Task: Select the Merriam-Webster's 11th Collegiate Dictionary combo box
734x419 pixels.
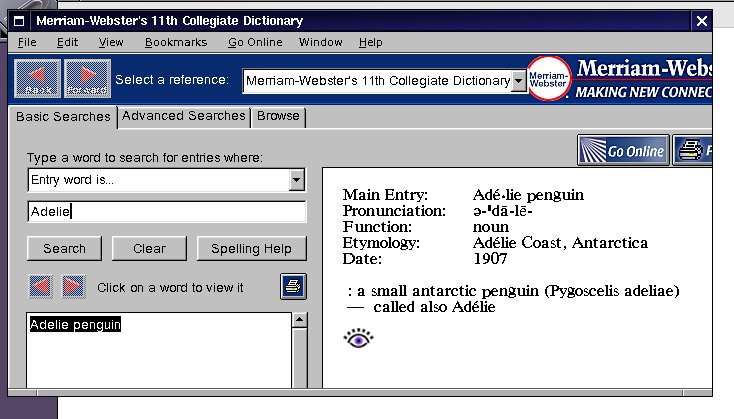Action: point(384,81)
